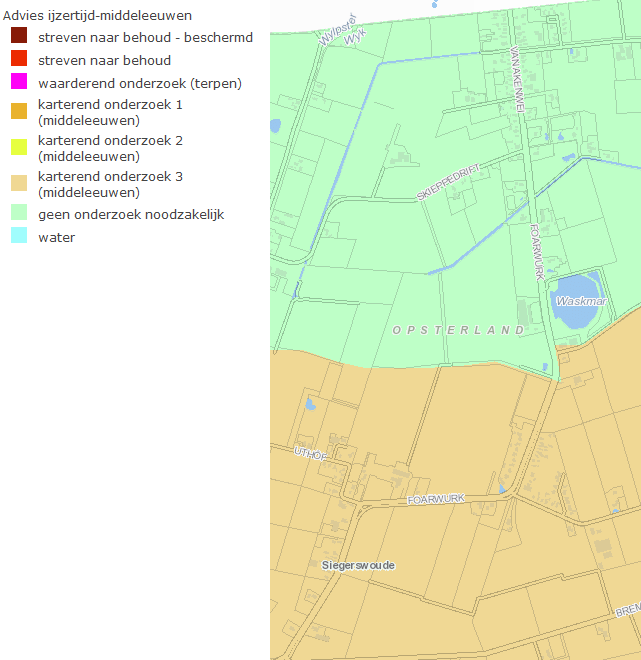Click the dark red 'streven naar behoud - beschermd' swatch
Image resolution: width=641 pixels, height=660 pixels.
(18, 37)
